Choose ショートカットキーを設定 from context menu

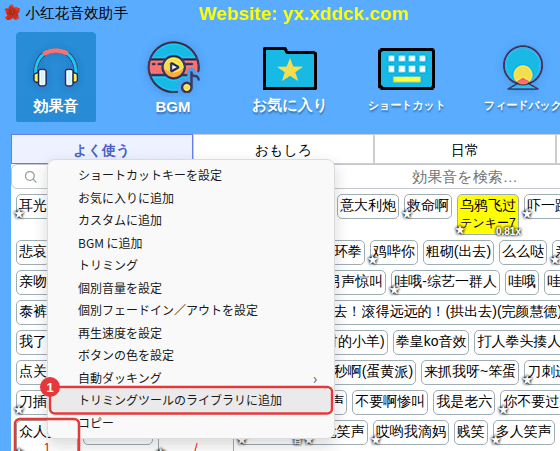pyautogui.click(x=191, y=175)
